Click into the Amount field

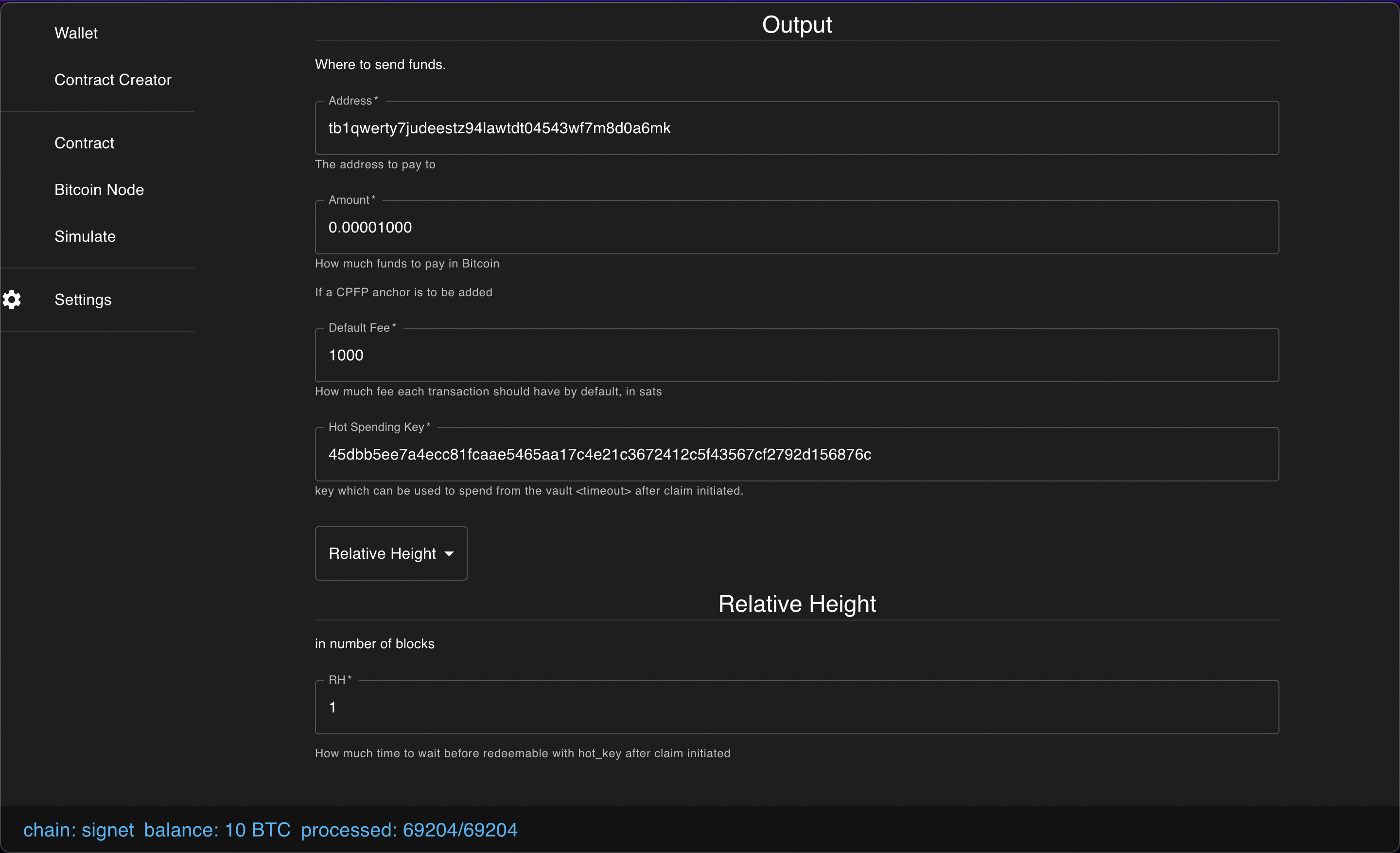pos(797,227)
